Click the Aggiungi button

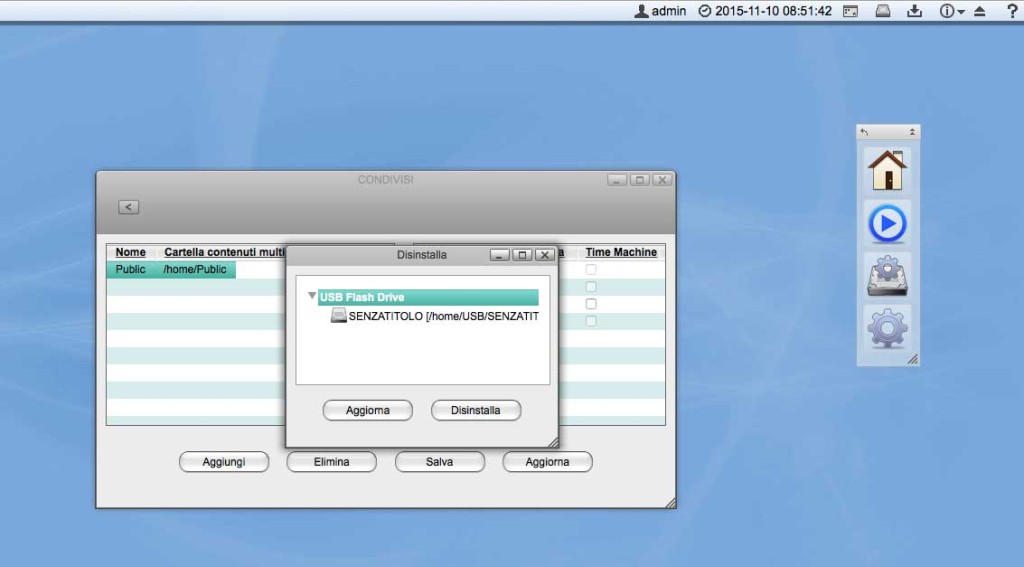(x=224, y=462)
